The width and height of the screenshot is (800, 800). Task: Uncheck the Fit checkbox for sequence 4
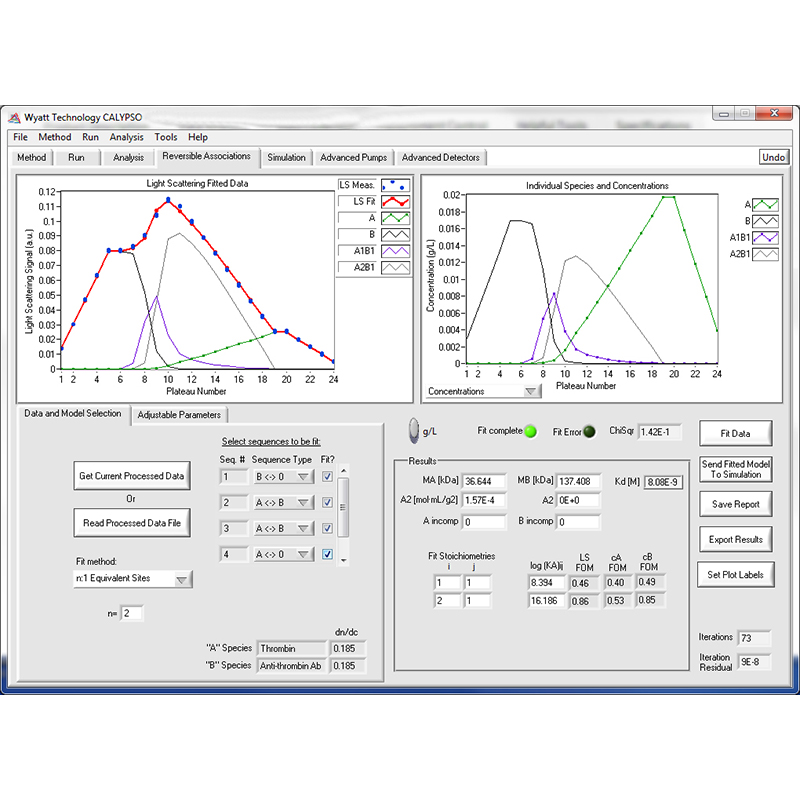pos(328,554)
